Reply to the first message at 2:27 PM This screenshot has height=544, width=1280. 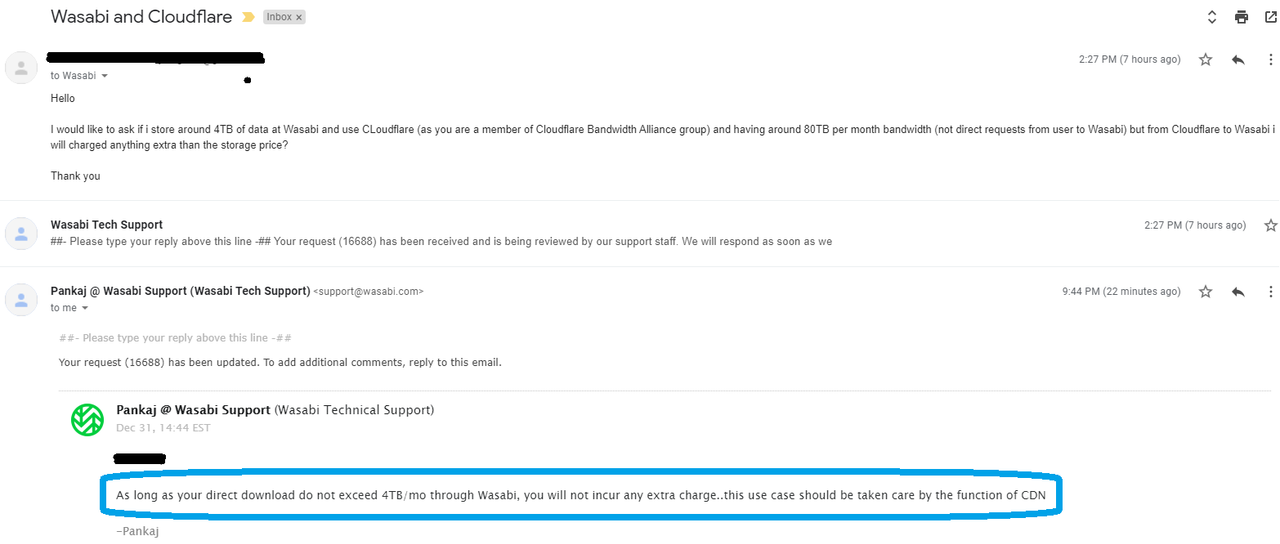[1238, 60]
